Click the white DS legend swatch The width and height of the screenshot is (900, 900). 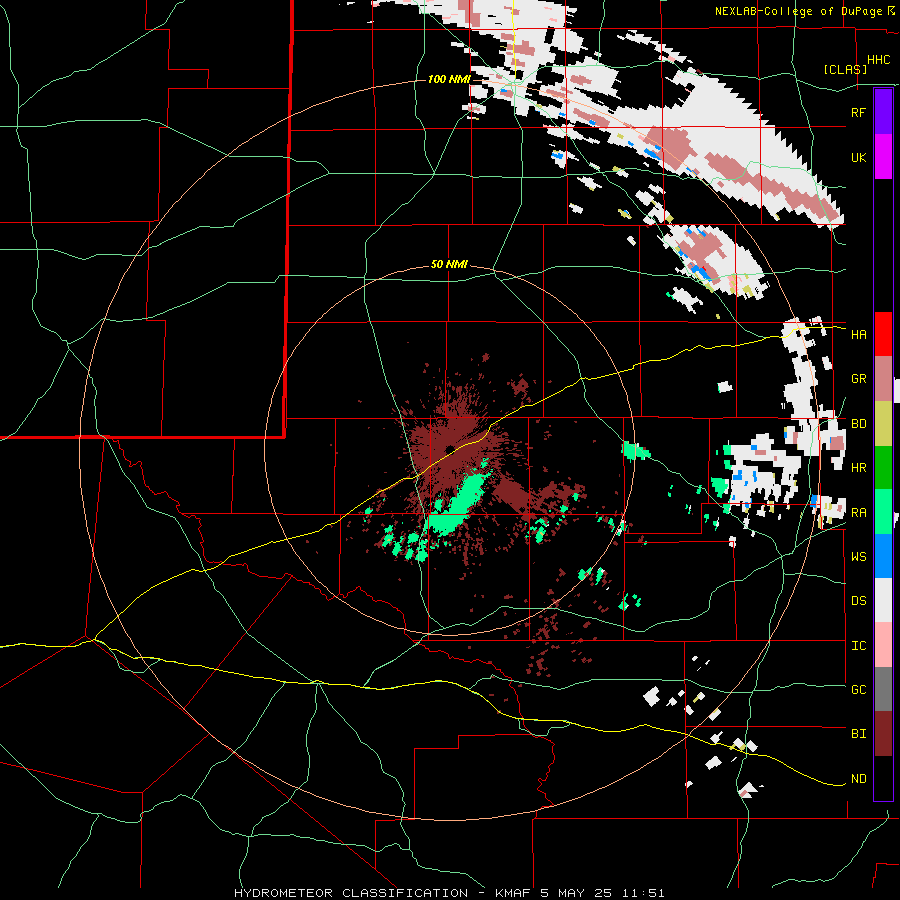(883, 600)
